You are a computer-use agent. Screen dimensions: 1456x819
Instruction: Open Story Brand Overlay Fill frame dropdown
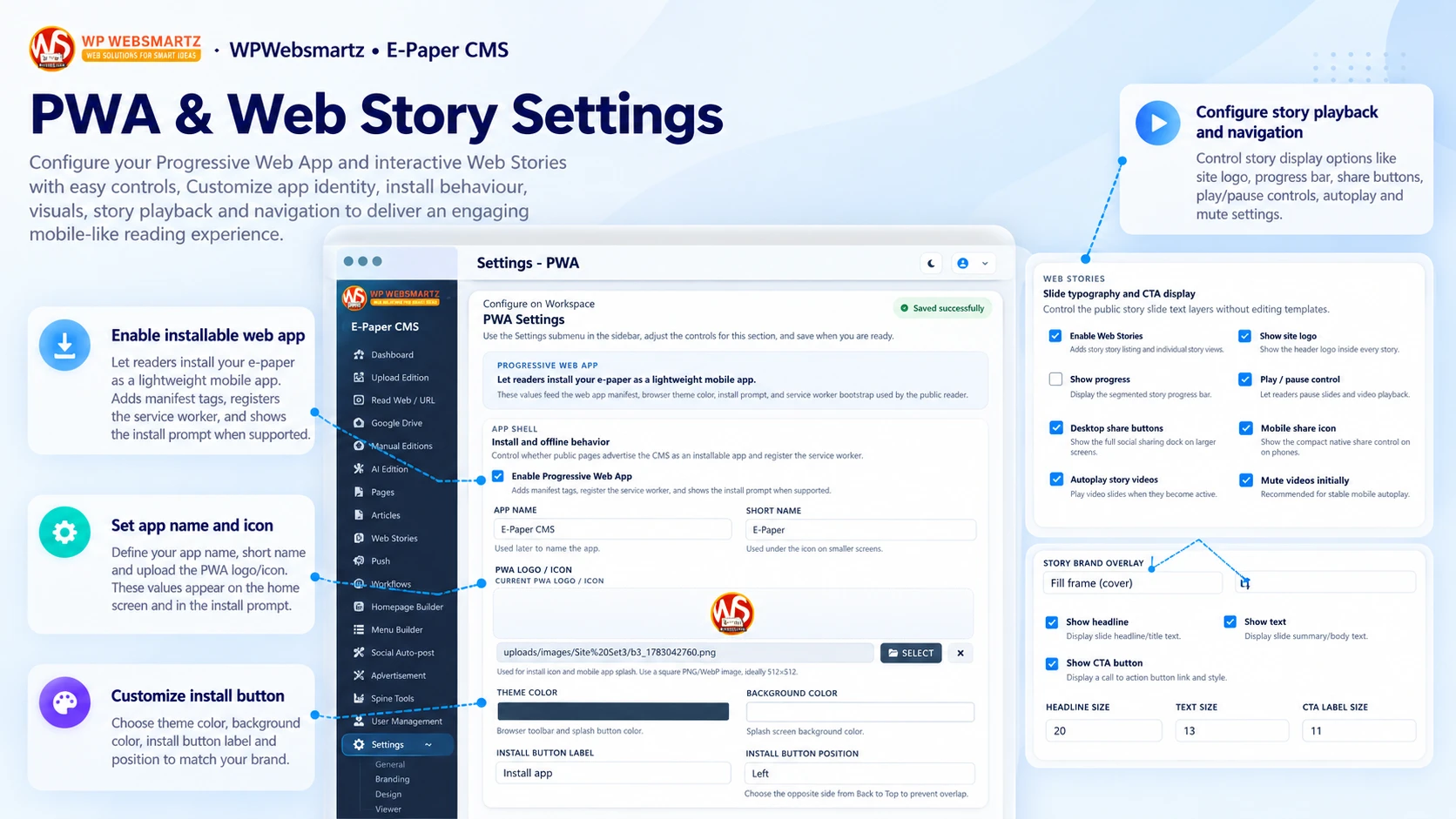1132,583
